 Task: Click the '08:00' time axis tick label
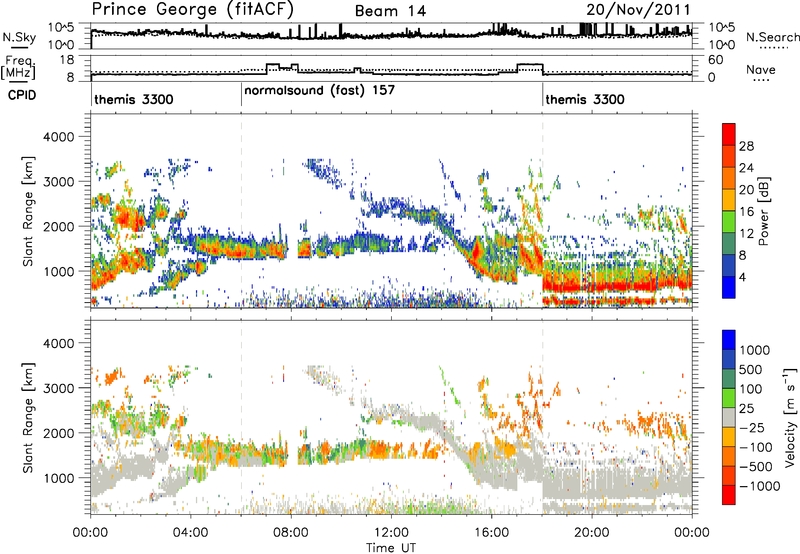click(291, 533)
